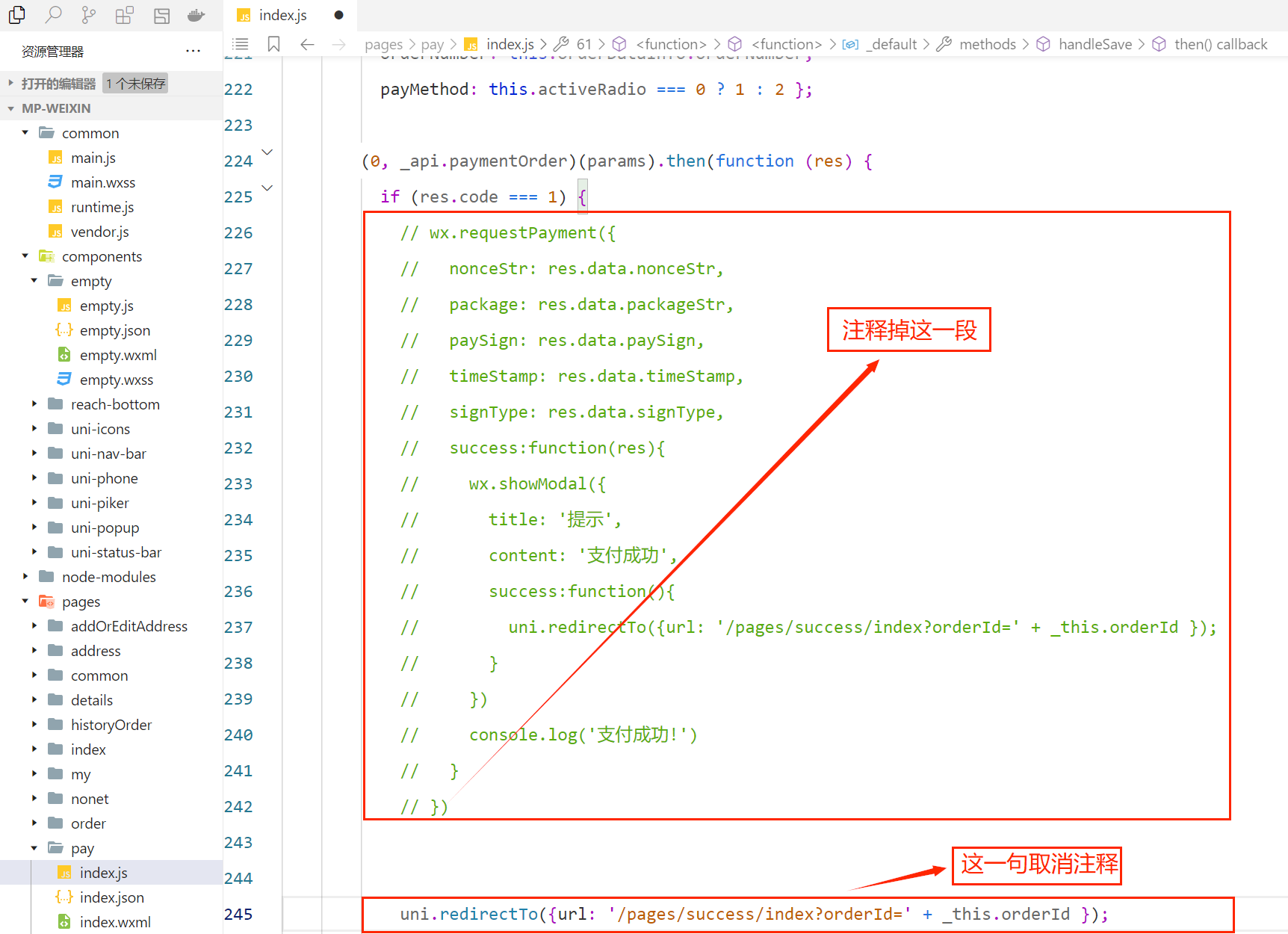Open index.json under the pay folder
This screenshot has height=934, width=1288.
111,897
